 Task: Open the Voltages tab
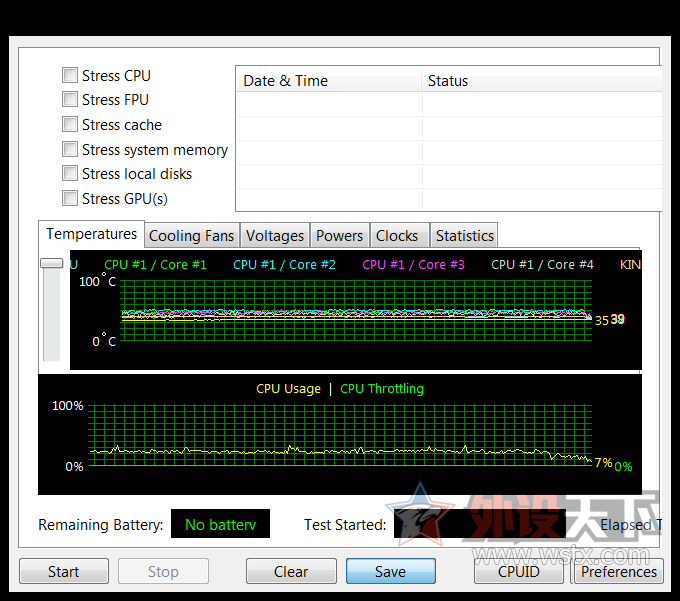(x=275, y=235)
